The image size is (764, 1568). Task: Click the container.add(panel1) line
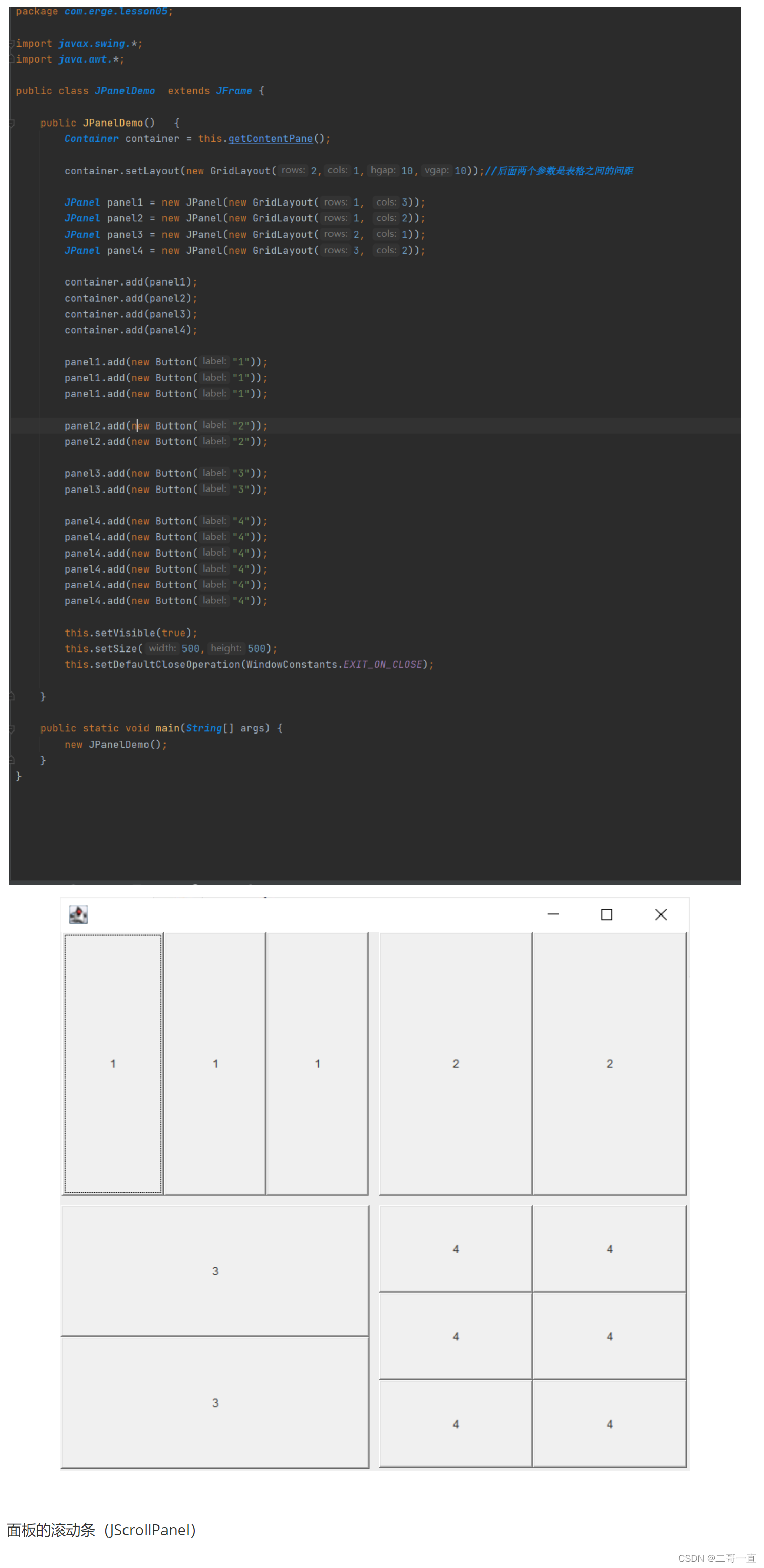coord(131,282)
